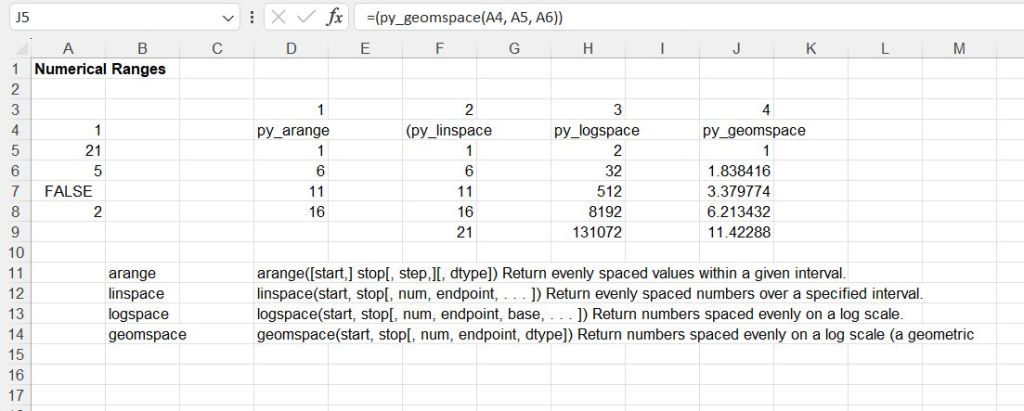
Task: Select cell with value 131072
Action: pos(596,231)
